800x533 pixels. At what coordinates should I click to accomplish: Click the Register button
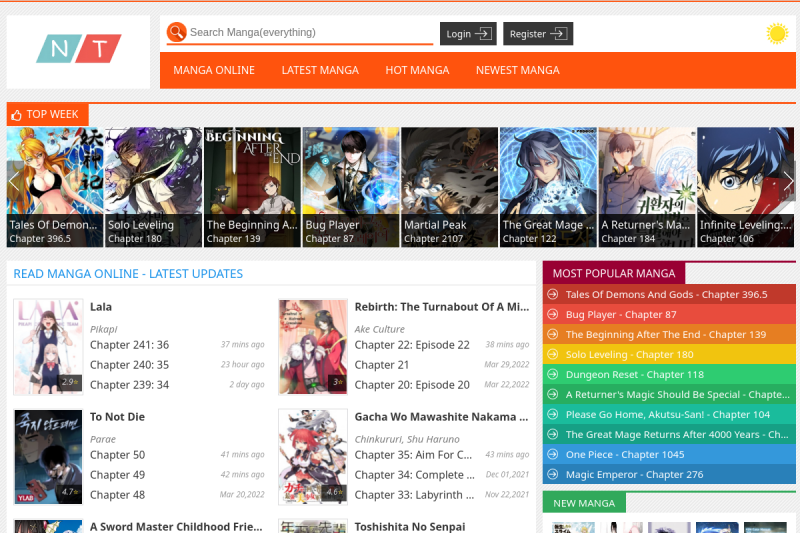pyautogui.click(x=538, y=34)
